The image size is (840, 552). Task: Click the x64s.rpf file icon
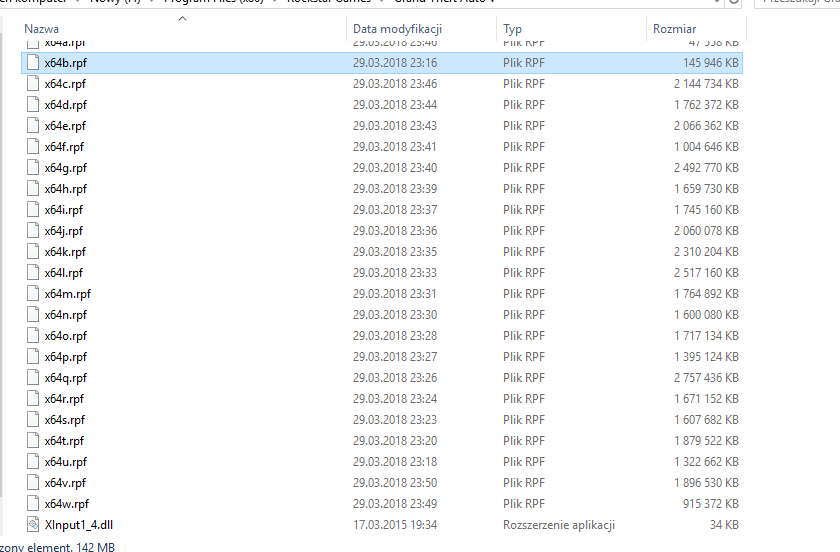(33, 420)
